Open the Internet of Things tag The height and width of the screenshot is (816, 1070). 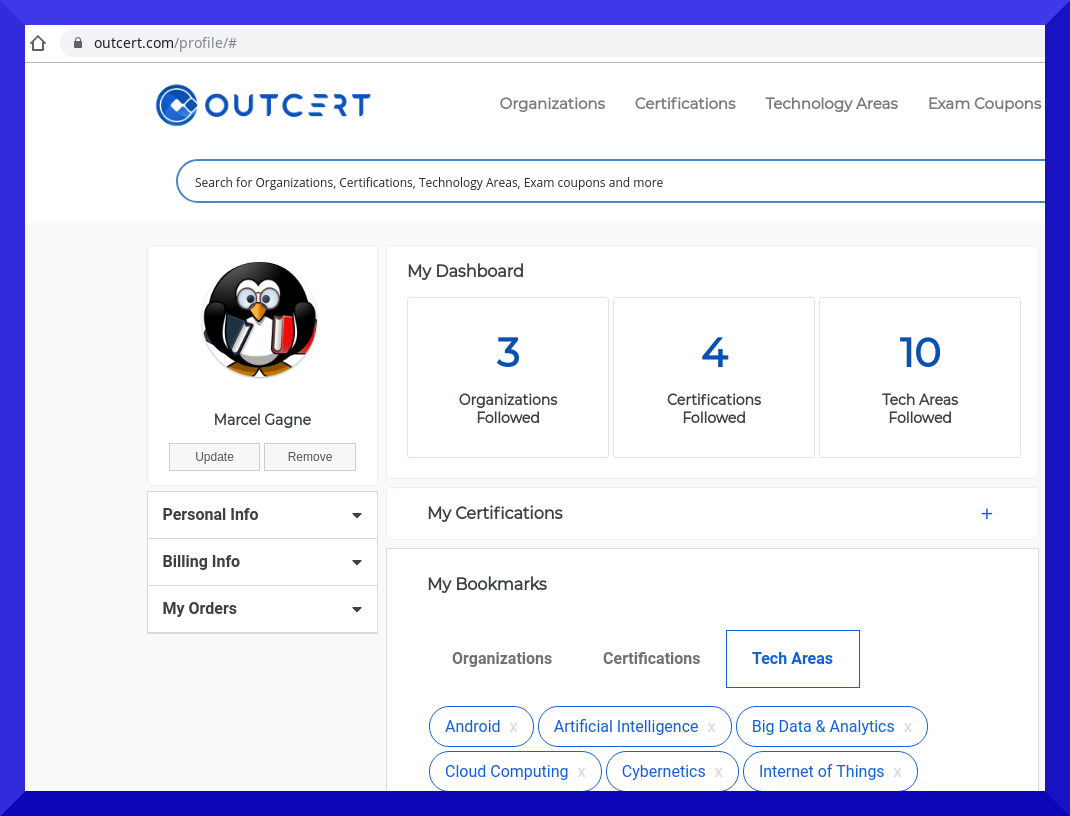tap(821, 772)
